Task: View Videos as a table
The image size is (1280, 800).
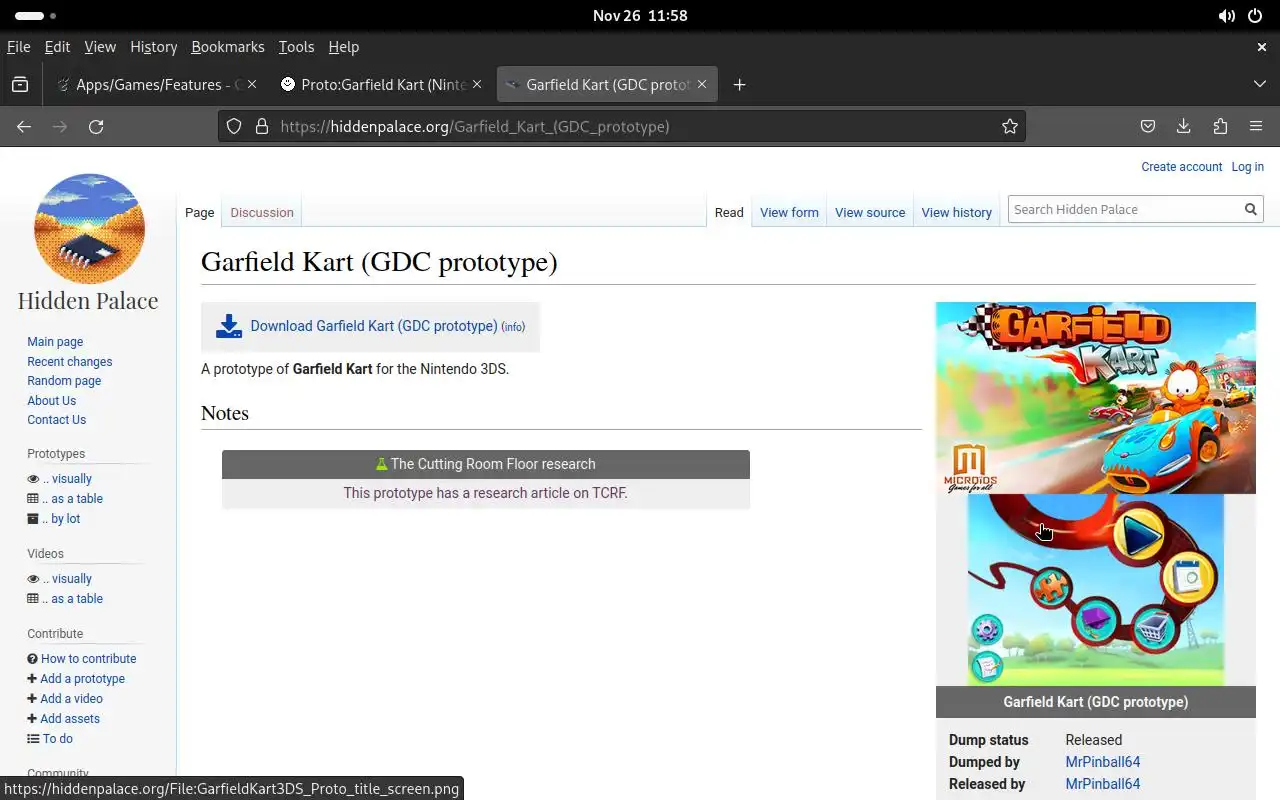Action: (72, 599)
